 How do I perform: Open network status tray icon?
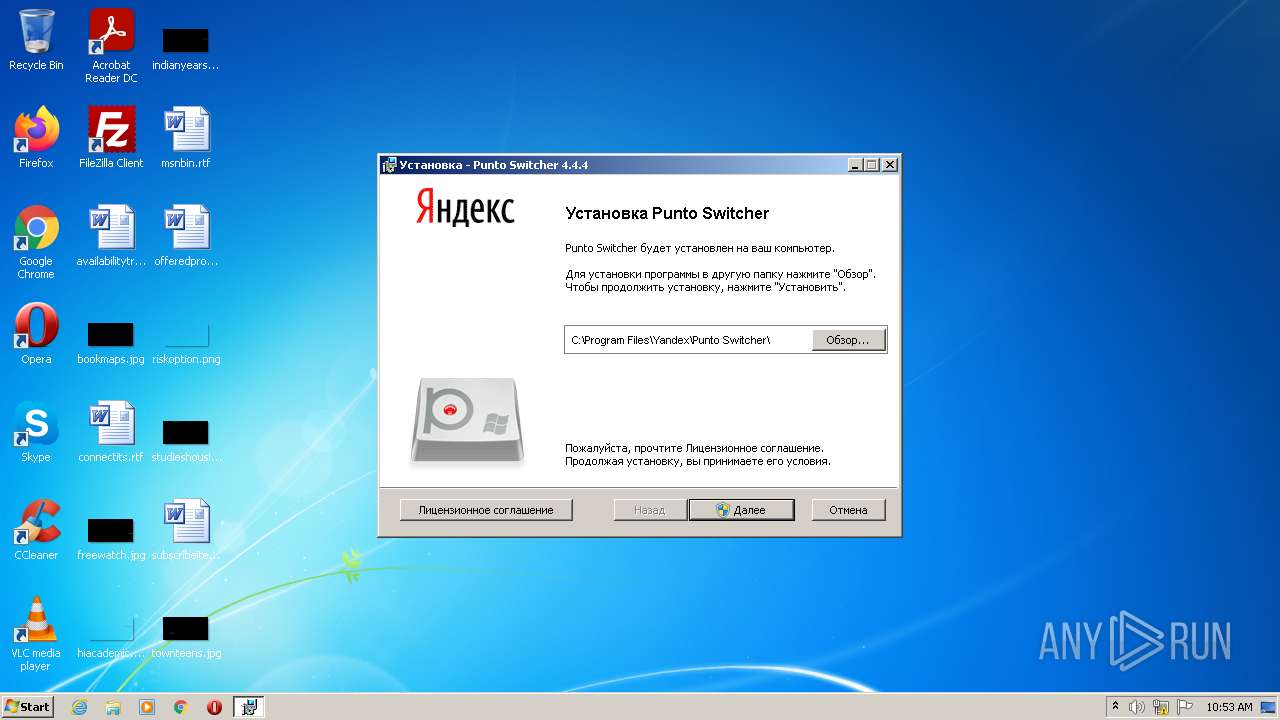[1161, 707]
